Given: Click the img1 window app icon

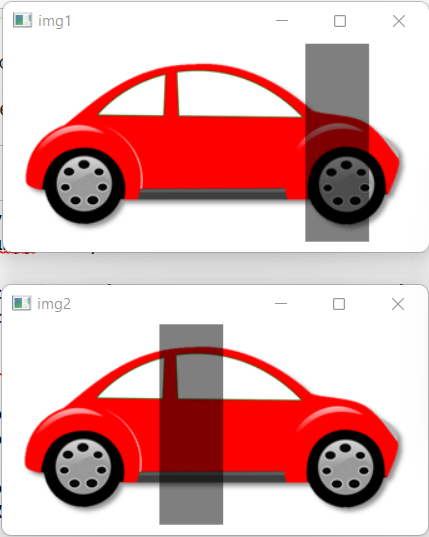Looking at the screenshot, I should pyautogui.click(x=22, y=21).
